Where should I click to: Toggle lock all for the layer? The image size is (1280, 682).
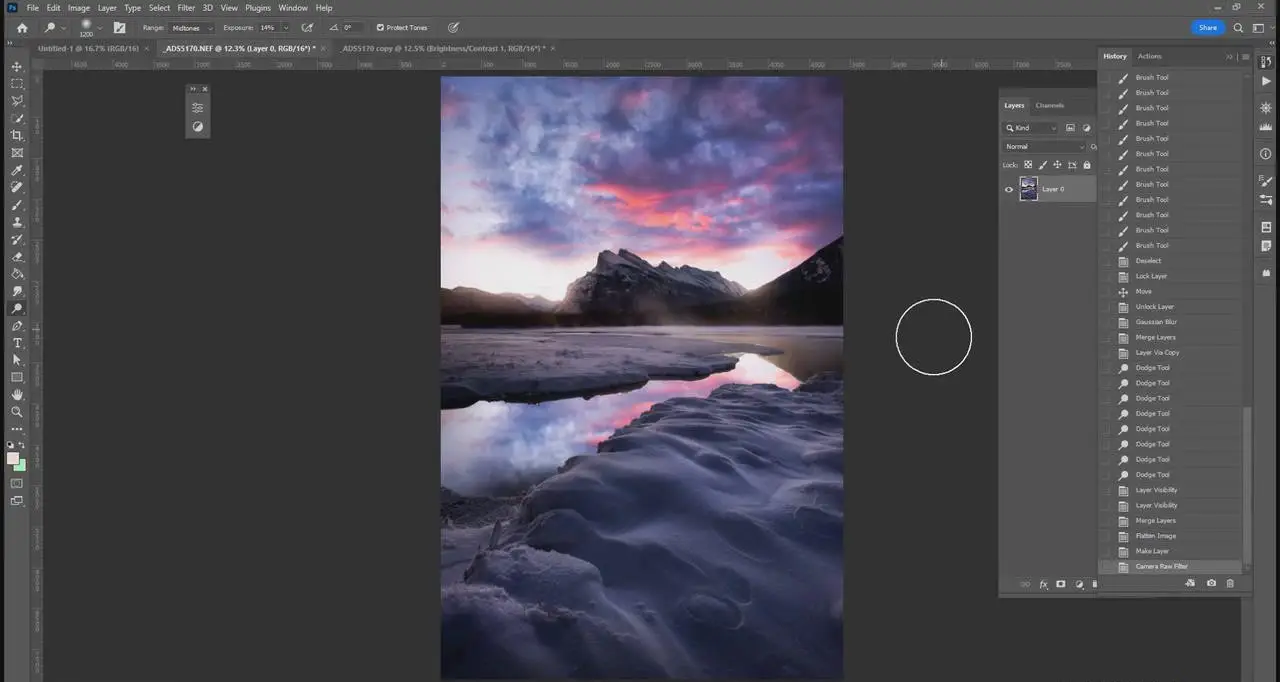pyautogui.click(x=1087, y=165)
